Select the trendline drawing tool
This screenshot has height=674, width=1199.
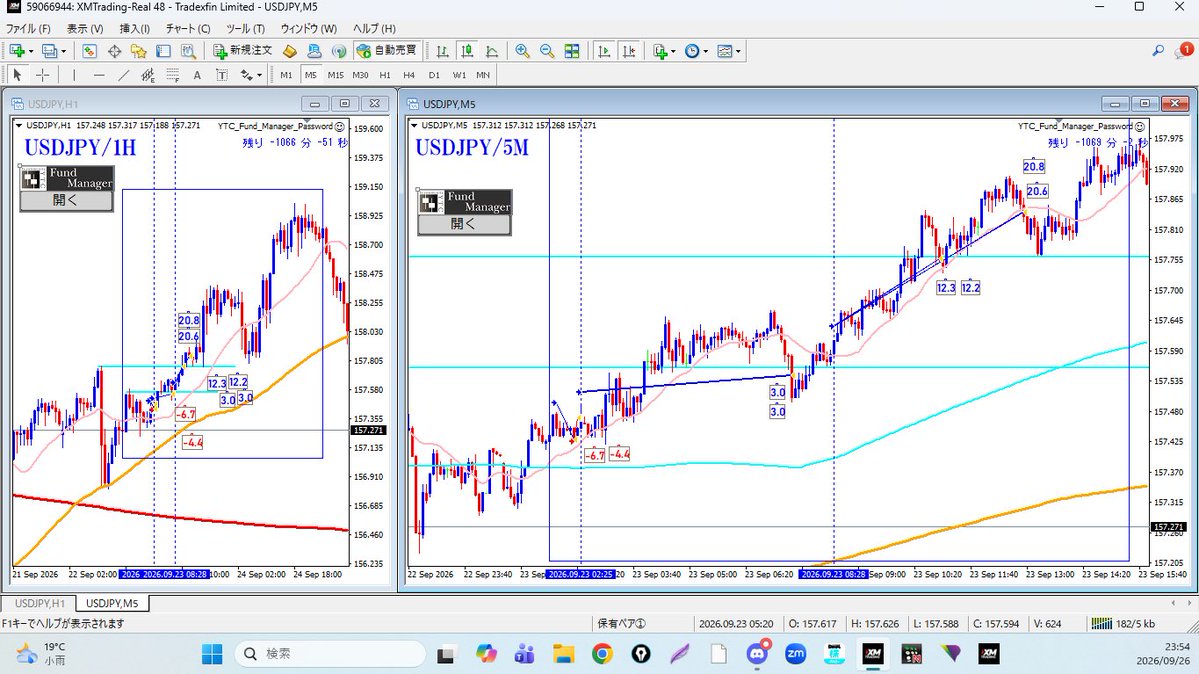click(x=123, y=75)
